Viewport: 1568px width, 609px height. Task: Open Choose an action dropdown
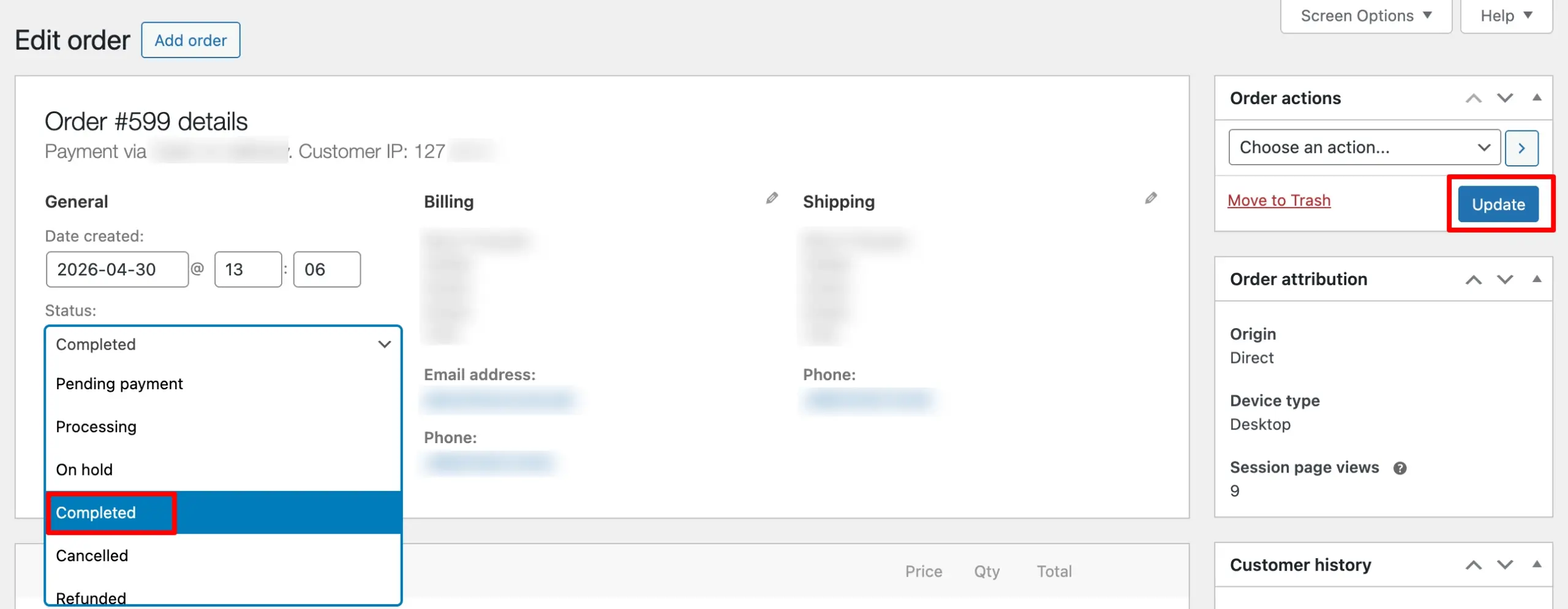click(1364, 148)
